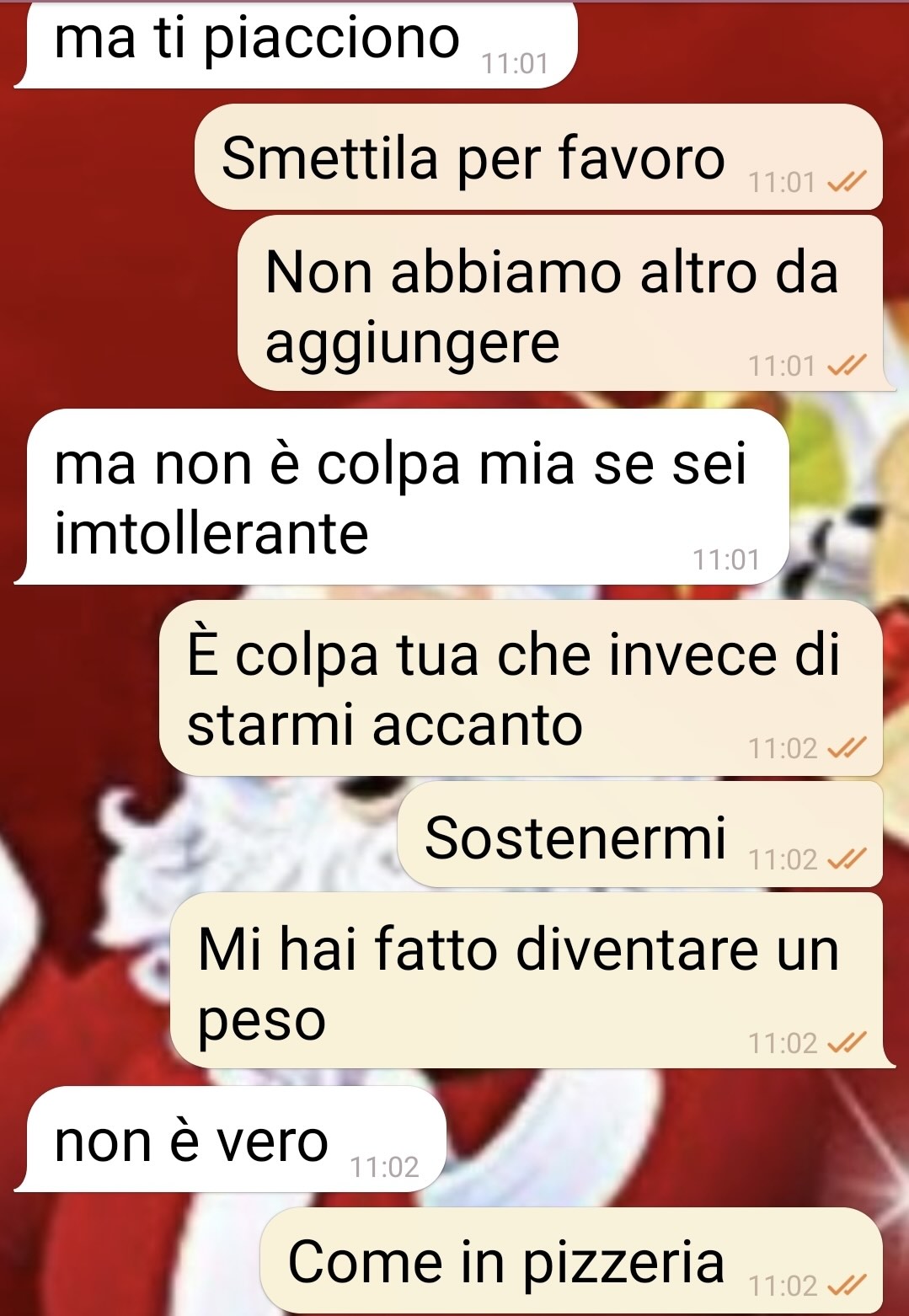Tap message "È colpa tua che invece di starmi accanto"

[521, 687]
